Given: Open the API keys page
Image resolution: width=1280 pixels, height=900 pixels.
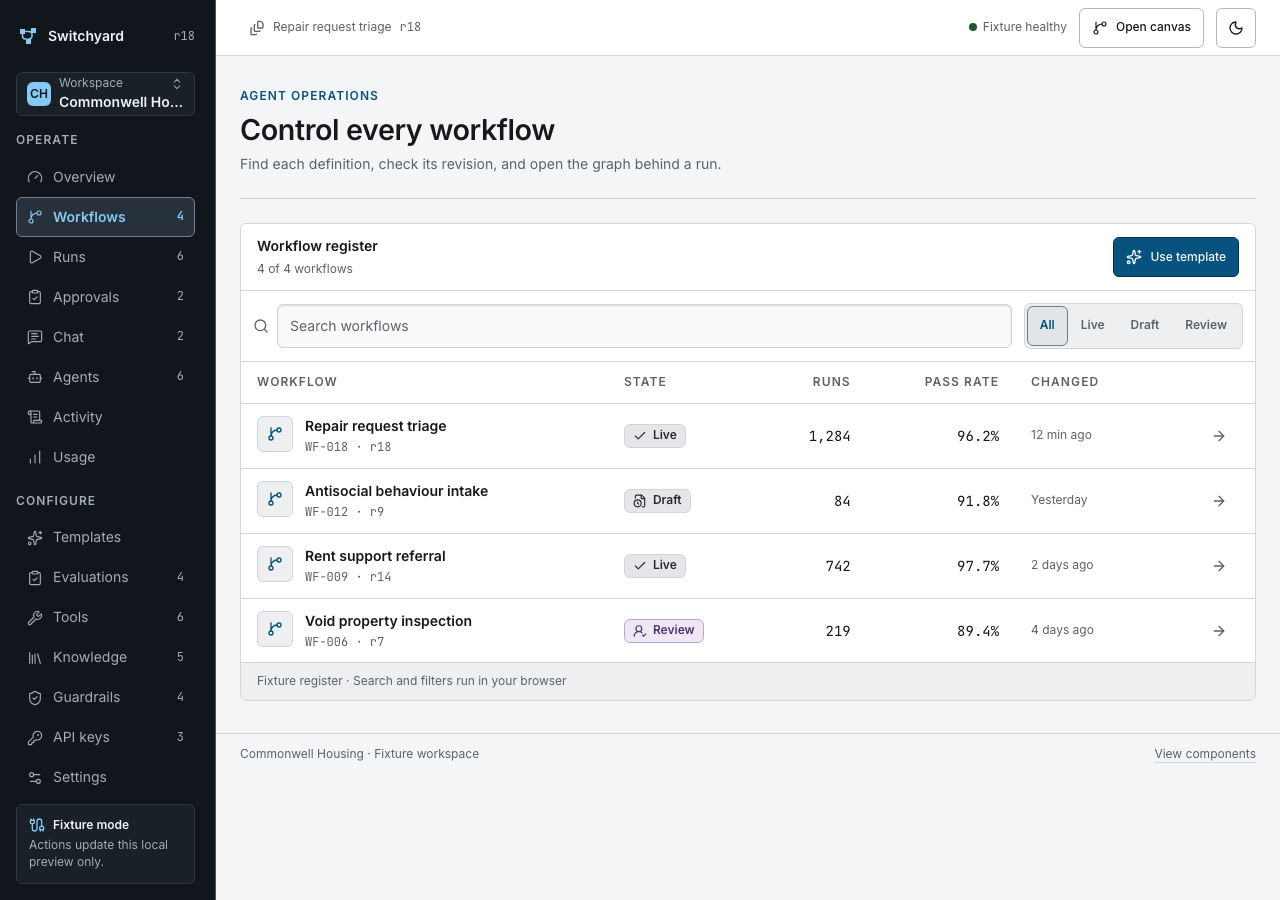Looking at the screenshot, I should 105,737.
